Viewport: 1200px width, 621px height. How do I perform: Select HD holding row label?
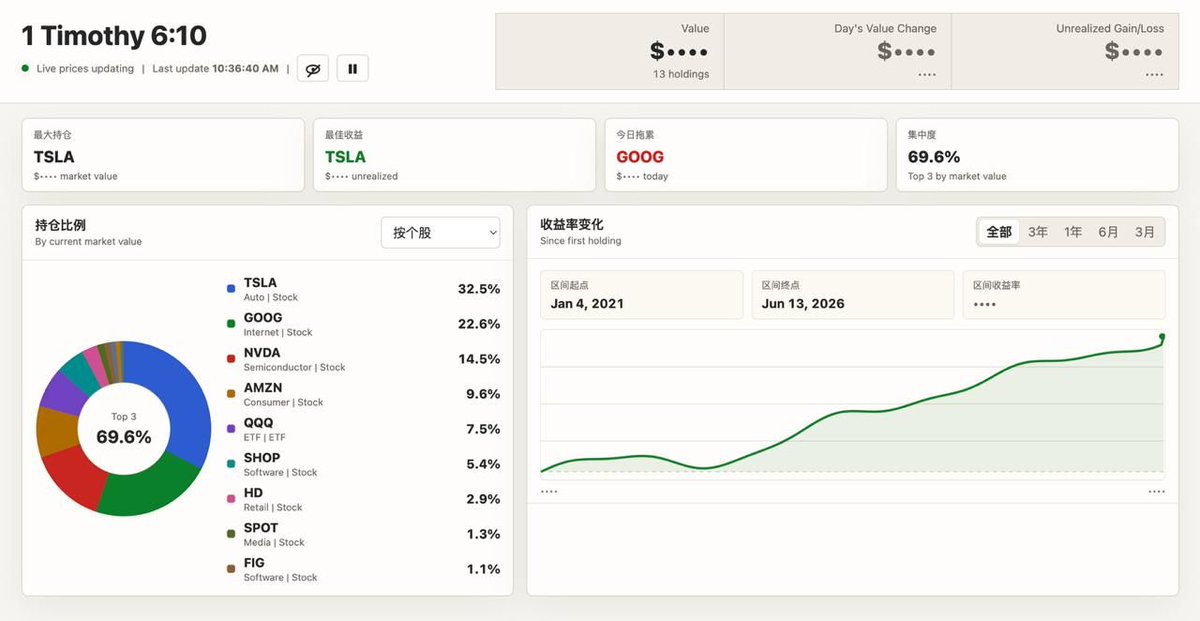click(253, 493)
